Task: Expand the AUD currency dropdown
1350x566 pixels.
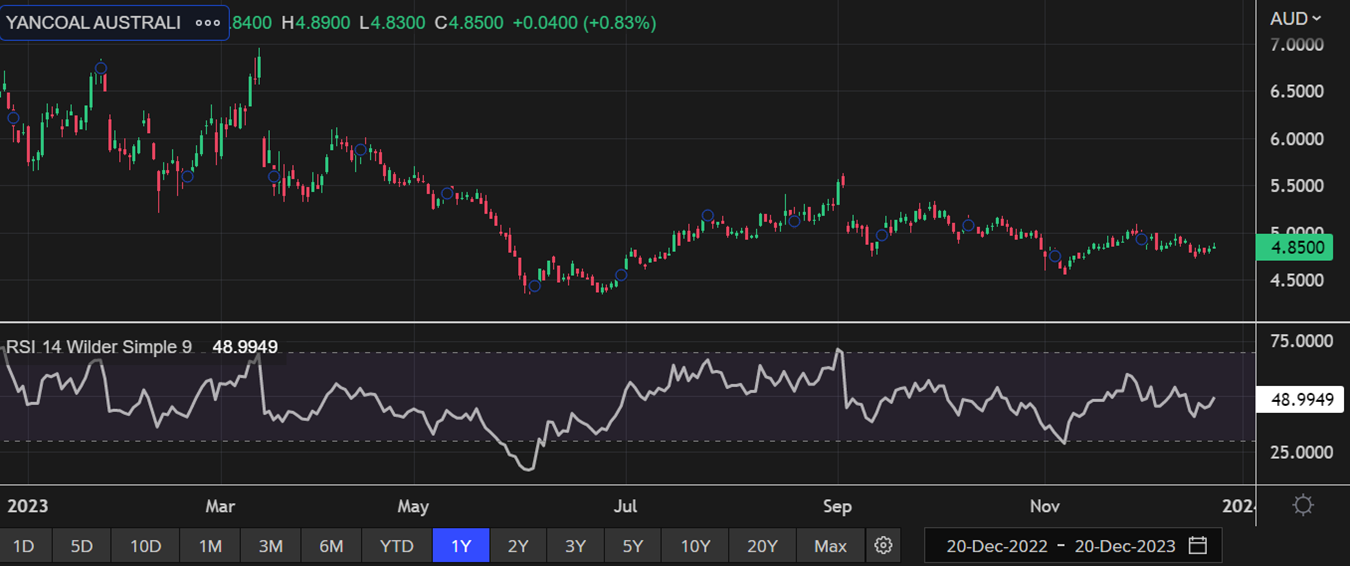Action: 1295,18
